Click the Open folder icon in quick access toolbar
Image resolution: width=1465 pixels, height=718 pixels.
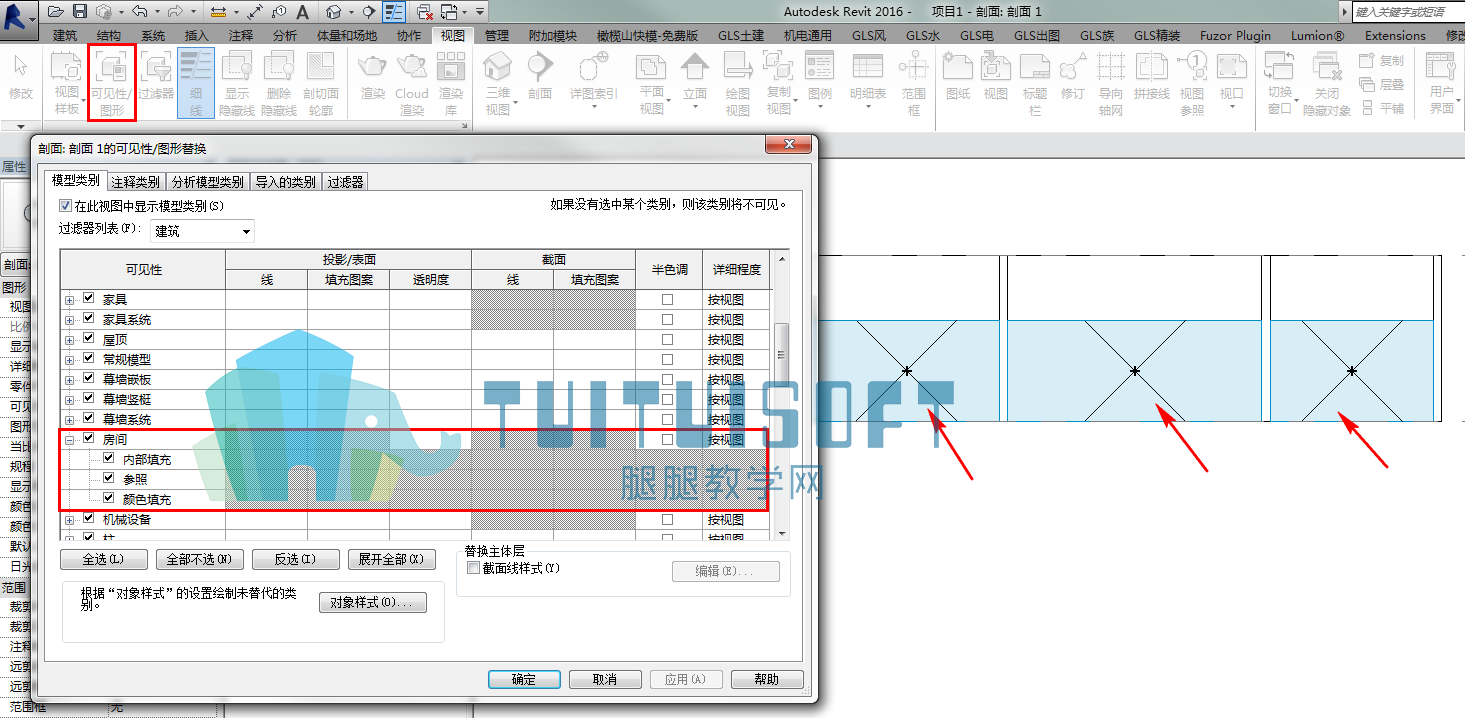56,12
